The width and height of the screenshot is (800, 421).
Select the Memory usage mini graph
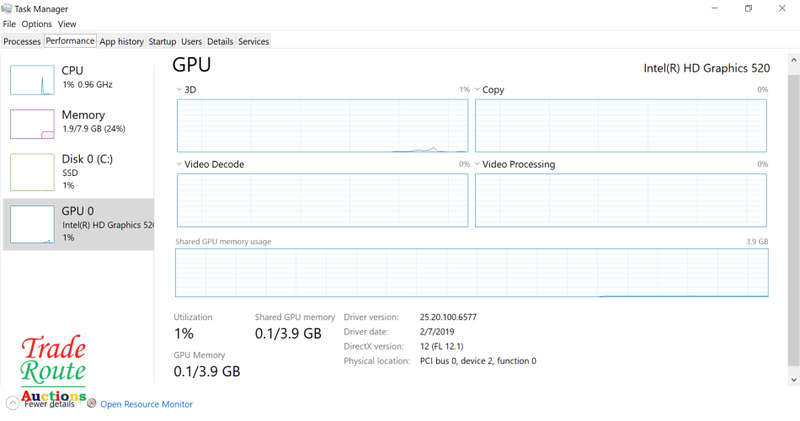[32, 124]
